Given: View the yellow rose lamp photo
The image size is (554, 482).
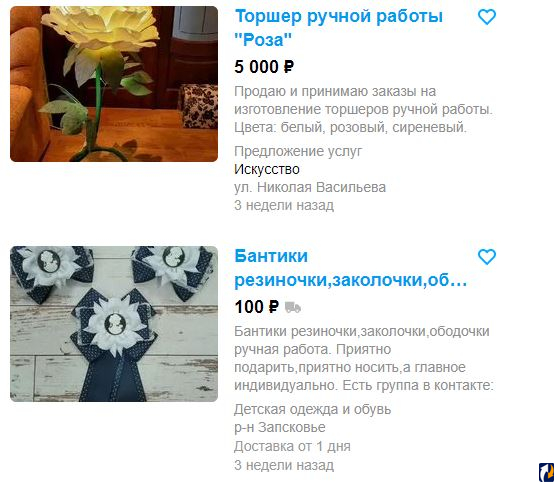Looking at the screenshot, I should coord(114,84).
